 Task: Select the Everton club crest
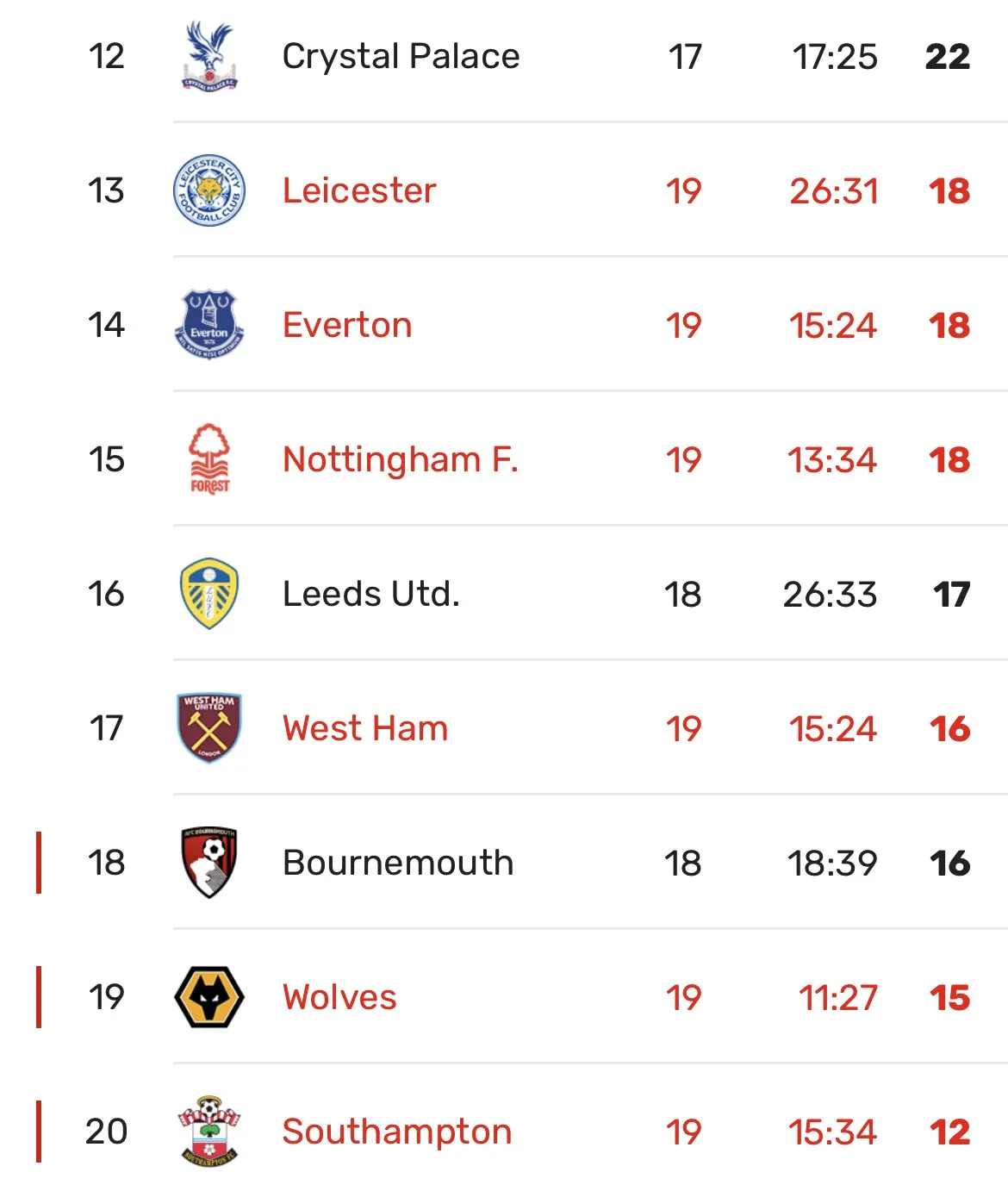tap(209, 325)
